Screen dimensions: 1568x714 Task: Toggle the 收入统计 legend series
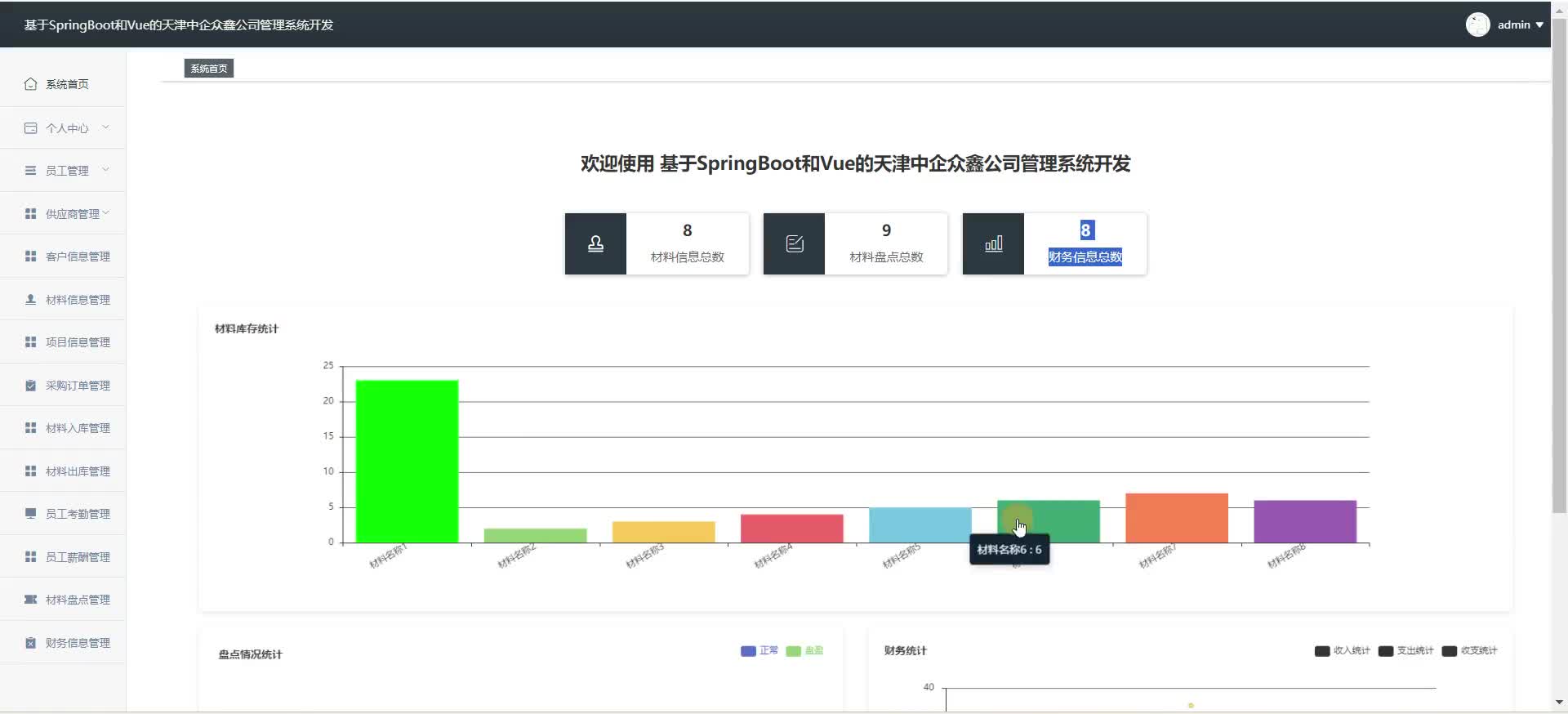click(1342, 651)
